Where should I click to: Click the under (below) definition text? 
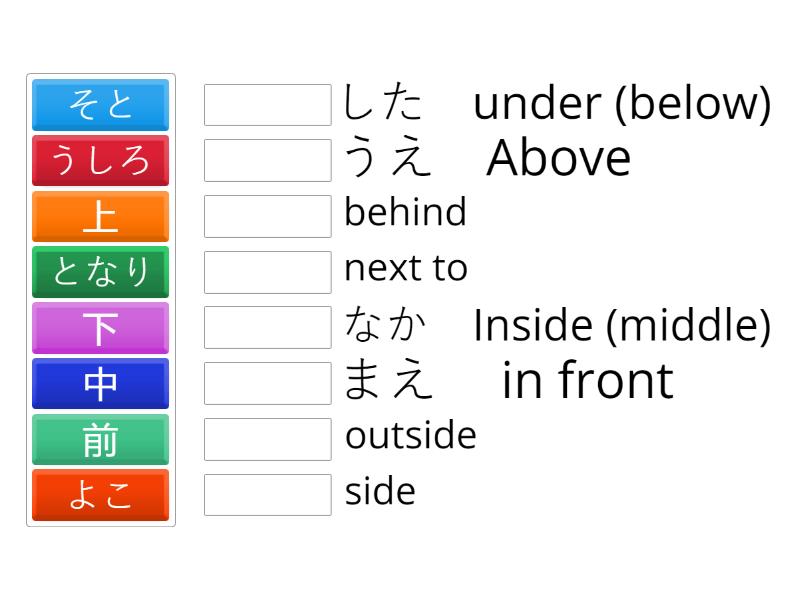click(x=620, y=103)
